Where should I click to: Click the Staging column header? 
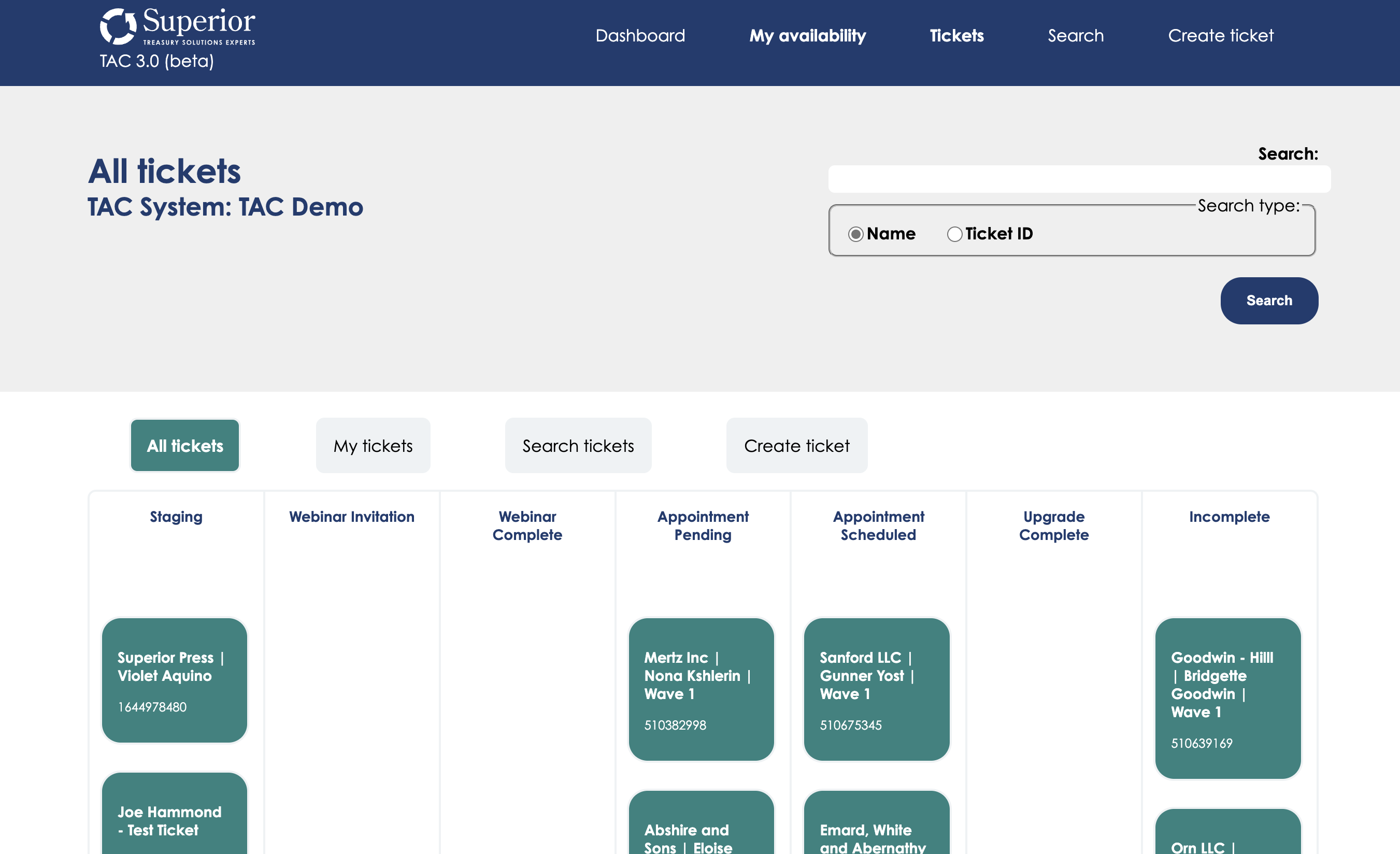176,517
